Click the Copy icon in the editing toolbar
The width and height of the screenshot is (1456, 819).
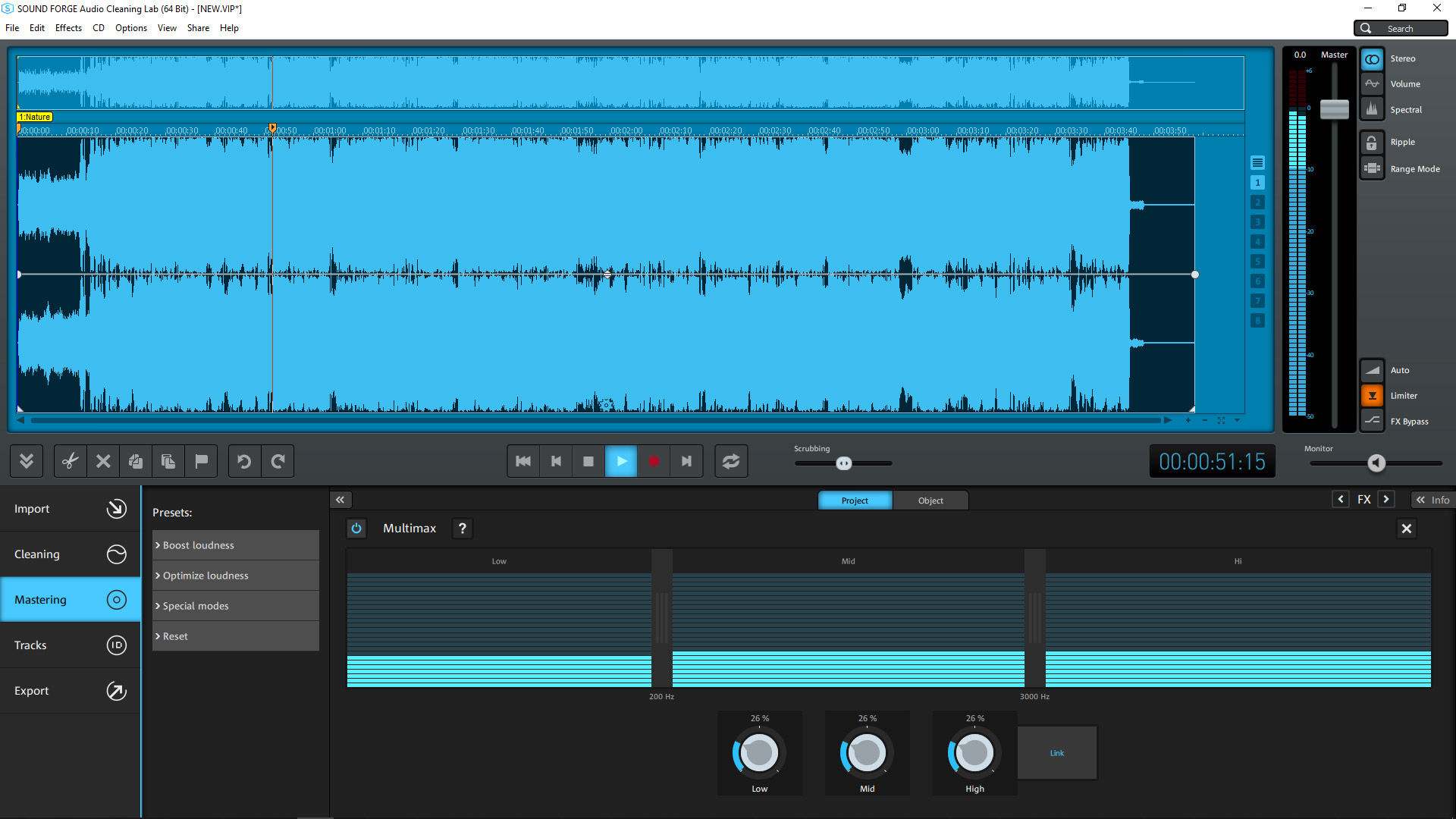pyautogui.click(x=168, y=461)
